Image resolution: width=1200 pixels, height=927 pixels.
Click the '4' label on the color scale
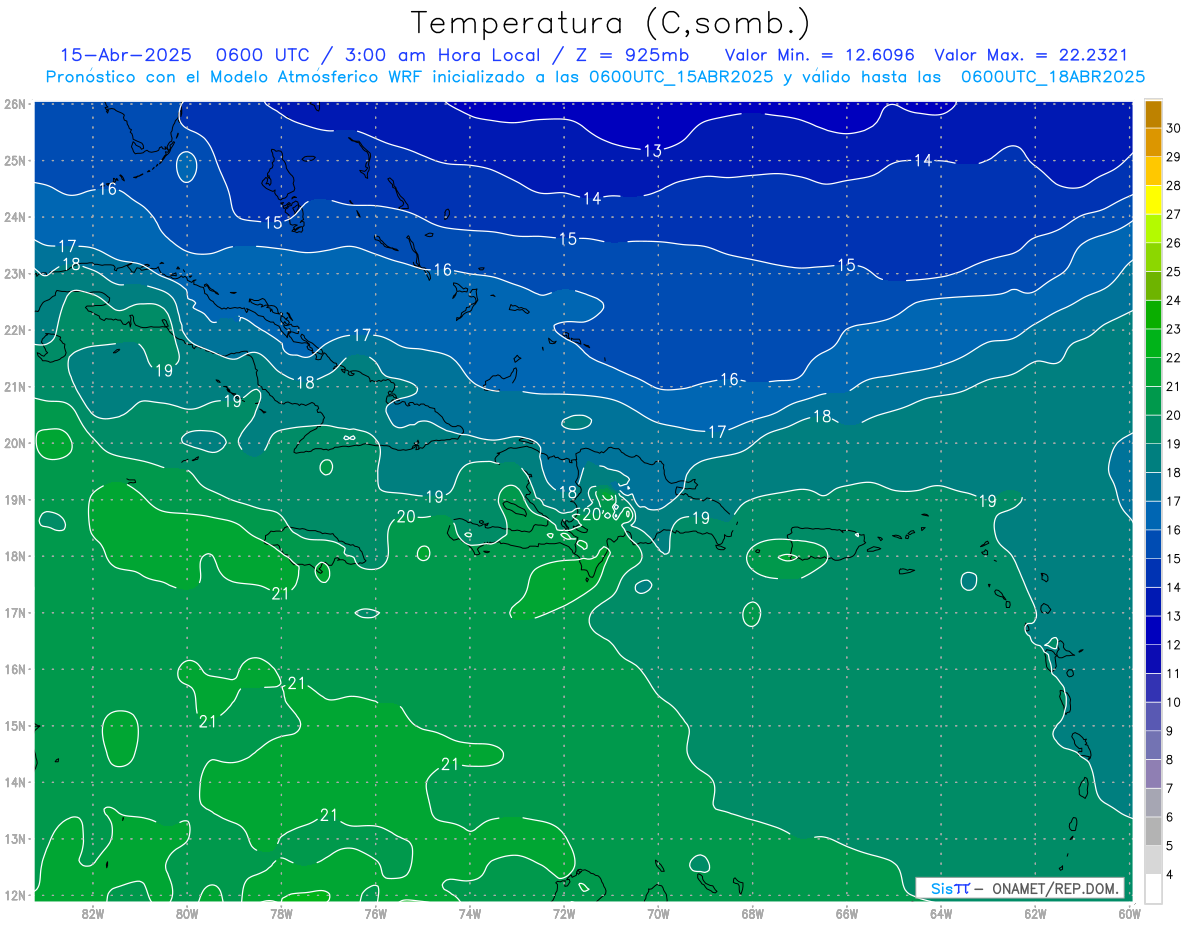click(1170, 874)
